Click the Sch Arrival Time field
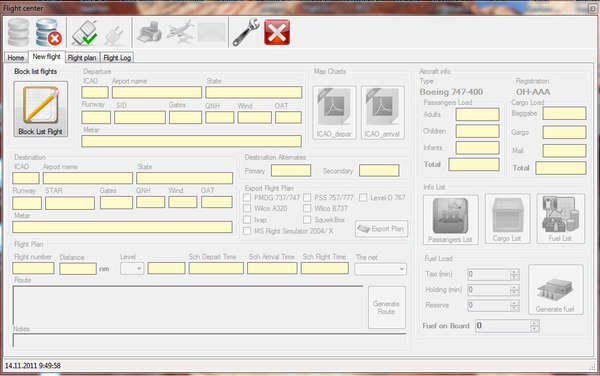The height and width of the screenshot is (376, 600). 272,268
